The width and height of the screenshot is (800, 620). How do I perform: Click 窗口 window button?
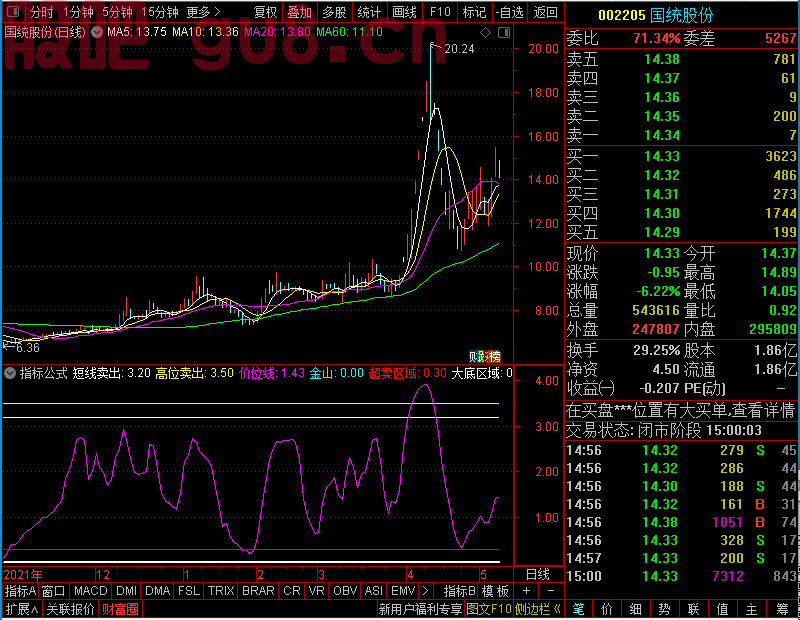tap(54, 591)
